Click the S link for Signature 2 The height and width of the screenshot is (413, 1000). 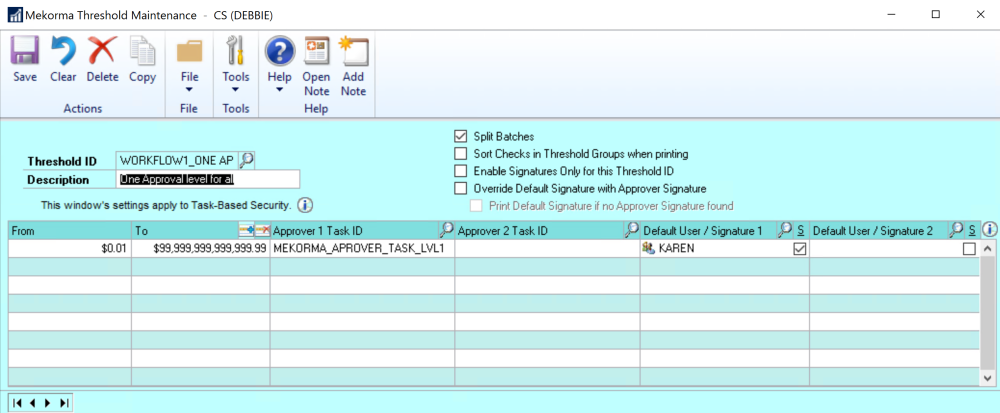coord(973,230)
